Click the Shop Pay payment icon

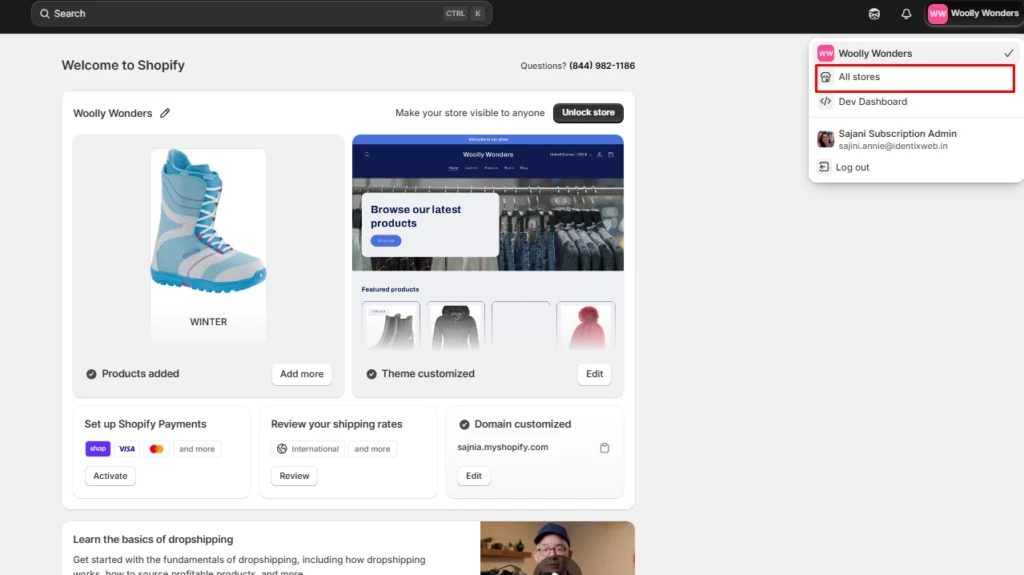point(97,448)
